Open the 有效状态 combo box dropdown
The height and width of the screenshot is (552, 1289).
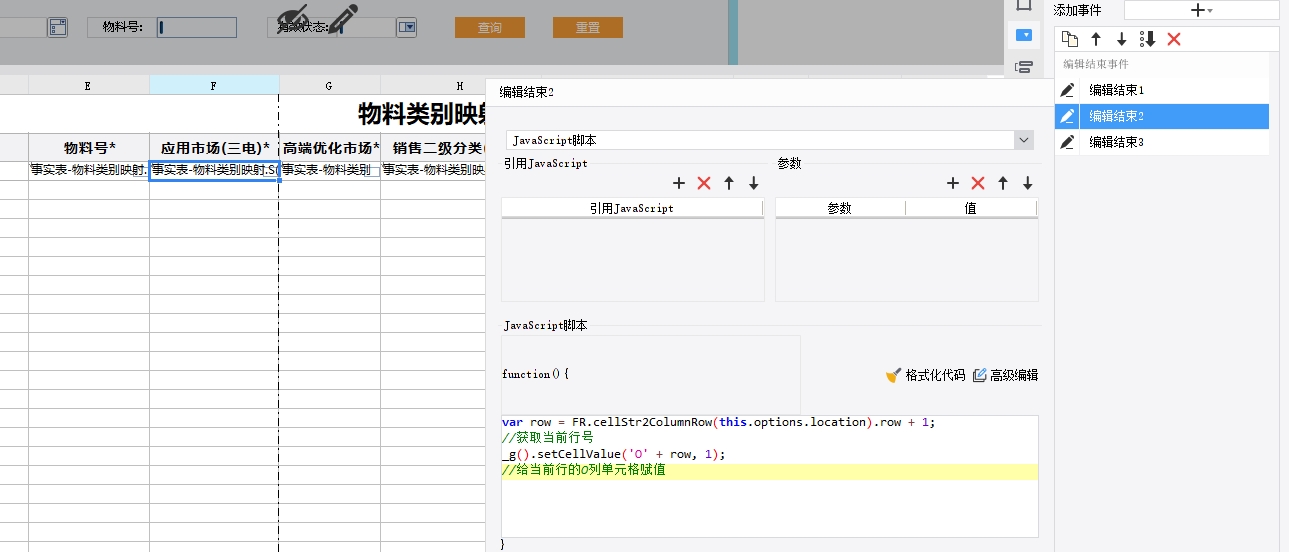coord(407,27)
